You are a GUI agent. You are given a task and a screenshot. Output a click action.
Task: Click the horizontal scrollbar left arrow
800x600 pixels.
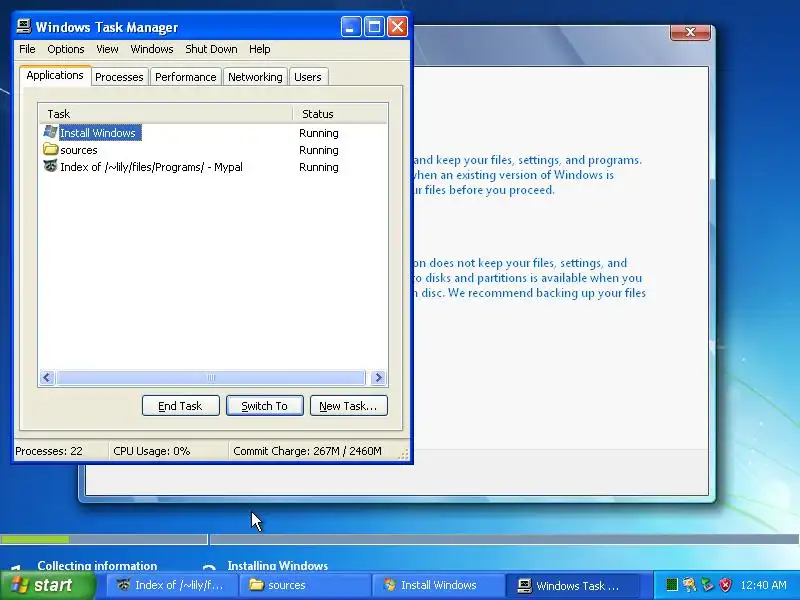[47, 378]
